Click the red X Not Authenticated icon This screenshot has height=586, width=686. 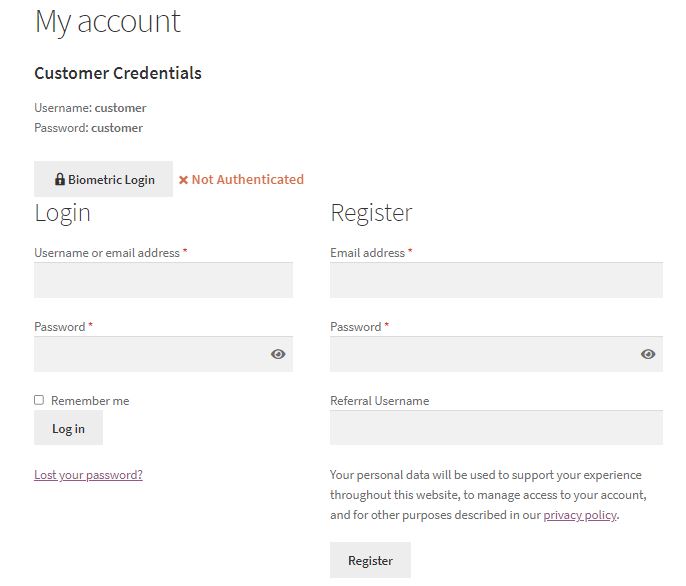click(183, 180)
